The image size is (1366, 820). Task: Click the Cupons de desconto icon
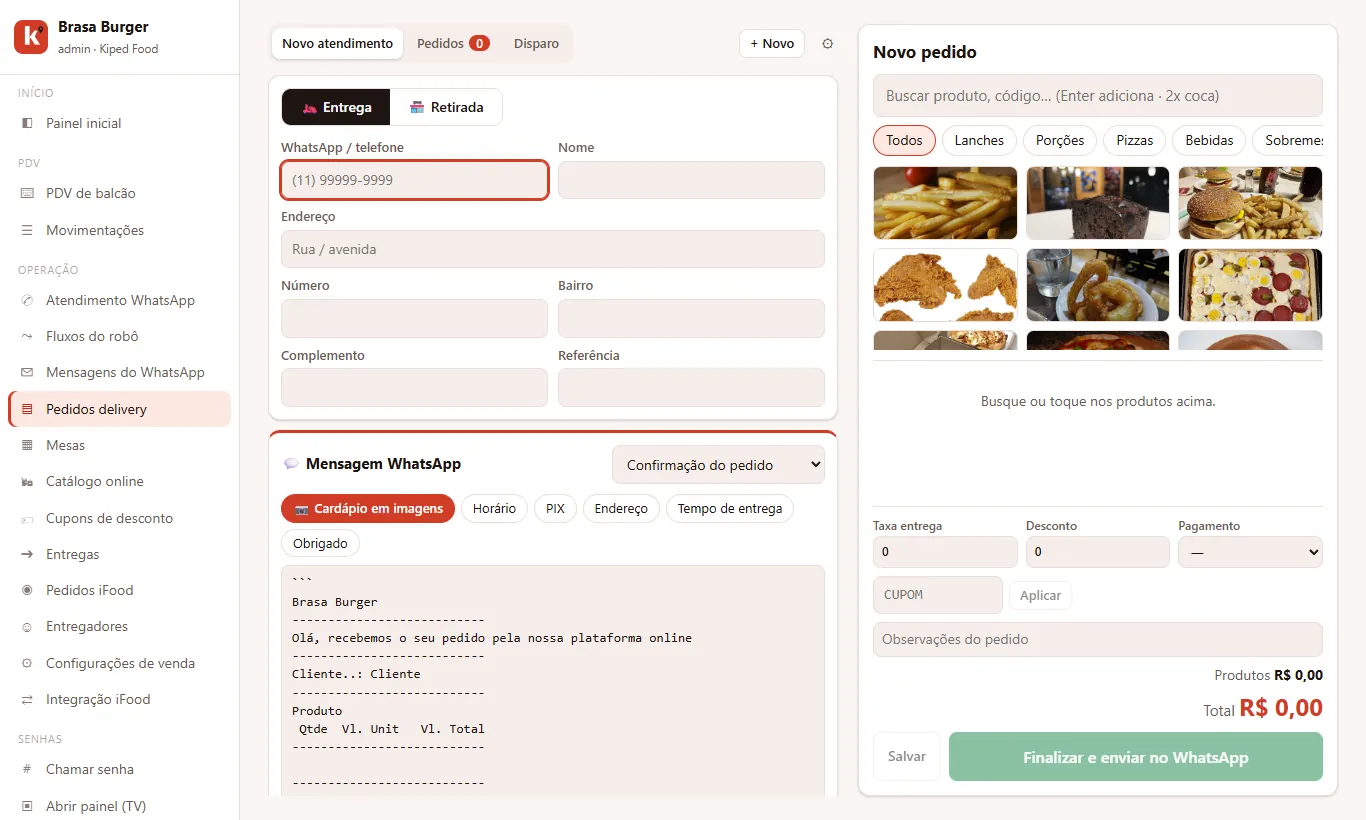pyautogui.click(x=27, y=518)
